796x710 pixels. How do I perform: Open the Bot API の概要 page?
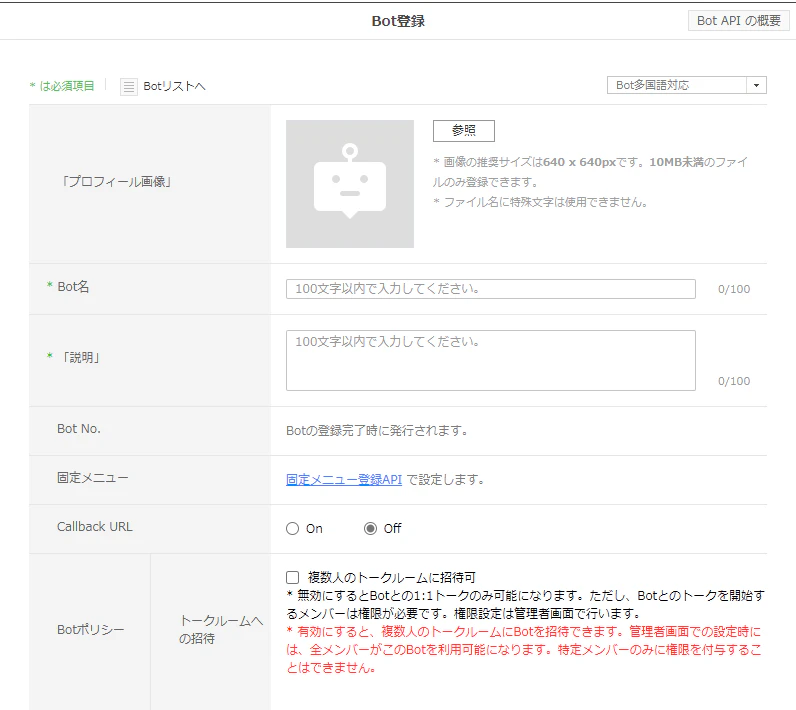[738, 21]
